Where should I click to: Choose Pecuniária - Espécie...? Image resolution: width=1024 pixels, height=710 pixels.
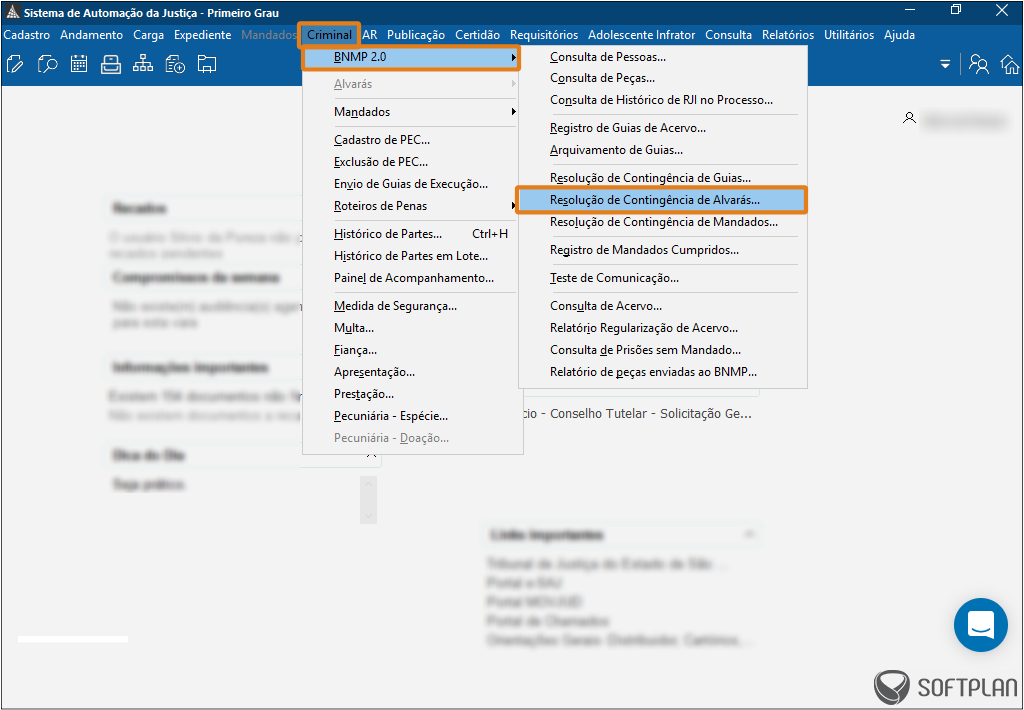[413, 416]
